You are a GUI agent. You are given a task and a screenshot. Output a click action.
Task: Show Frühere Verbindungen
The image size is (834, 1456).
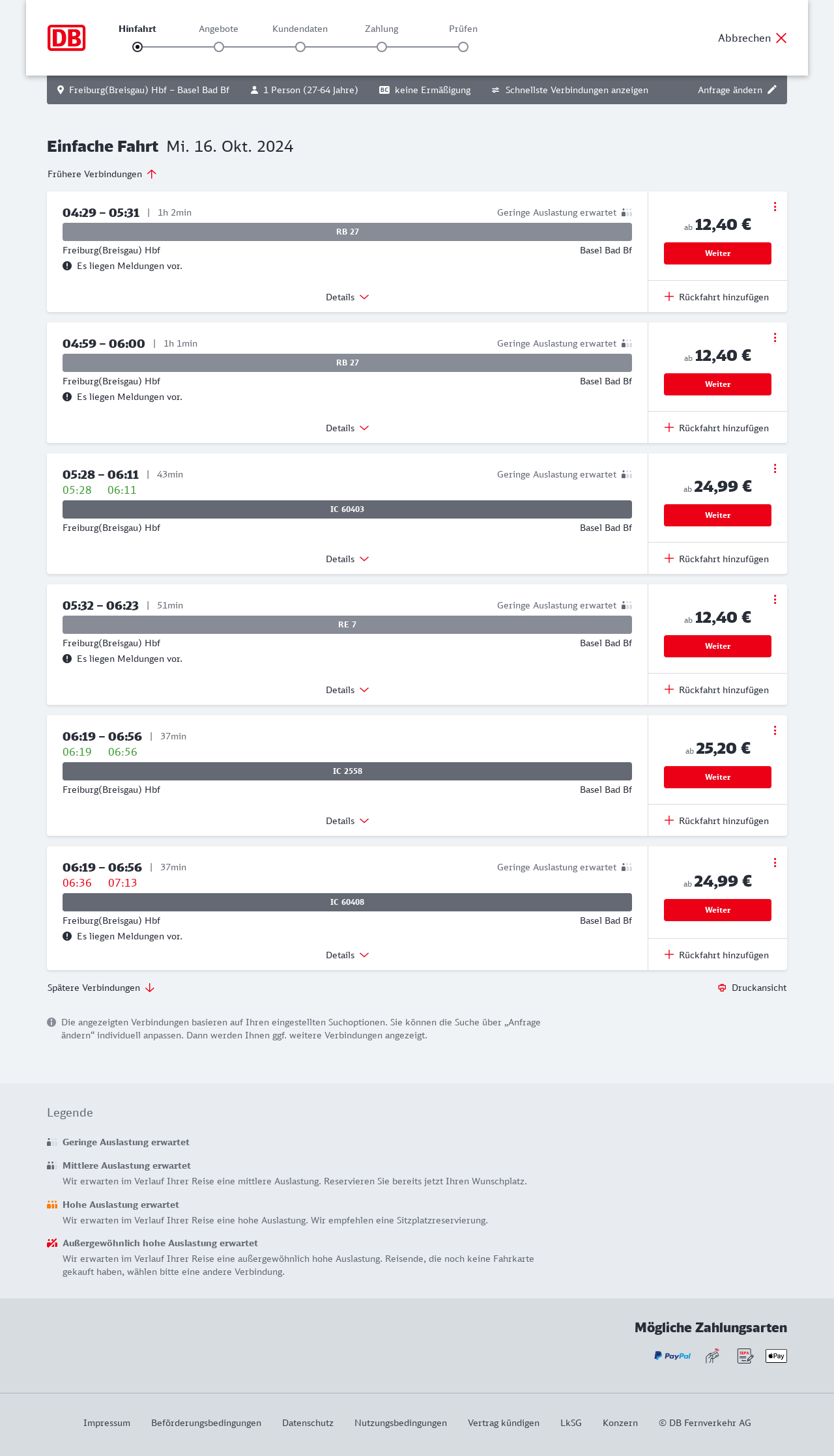coord(102,174)
